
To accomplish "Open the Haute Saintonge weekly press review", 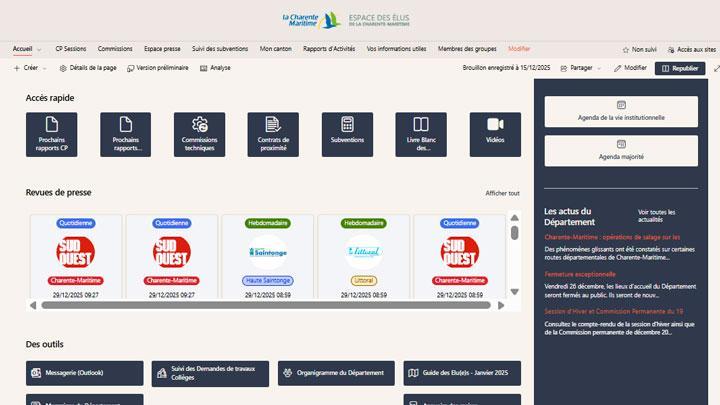I will (x=268, y=257).
